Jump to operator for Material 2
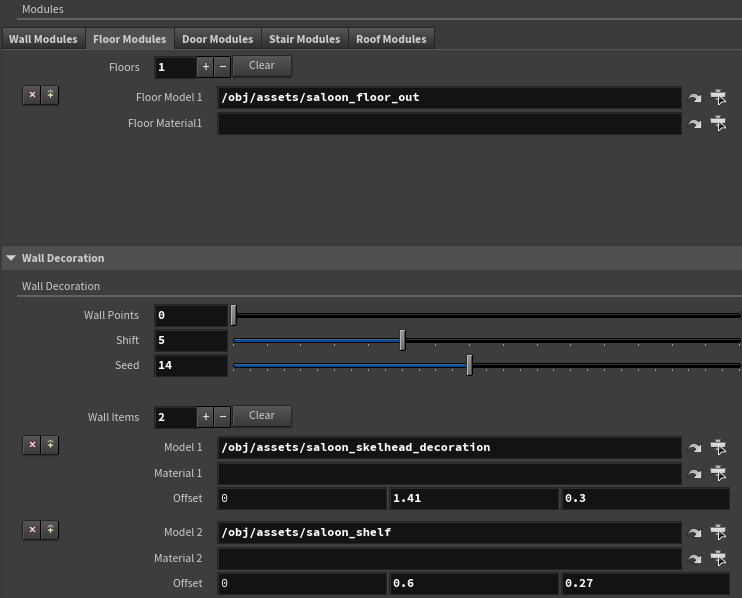Image resolution: width=742 pixels, height=598 pixels. [694, 559]
